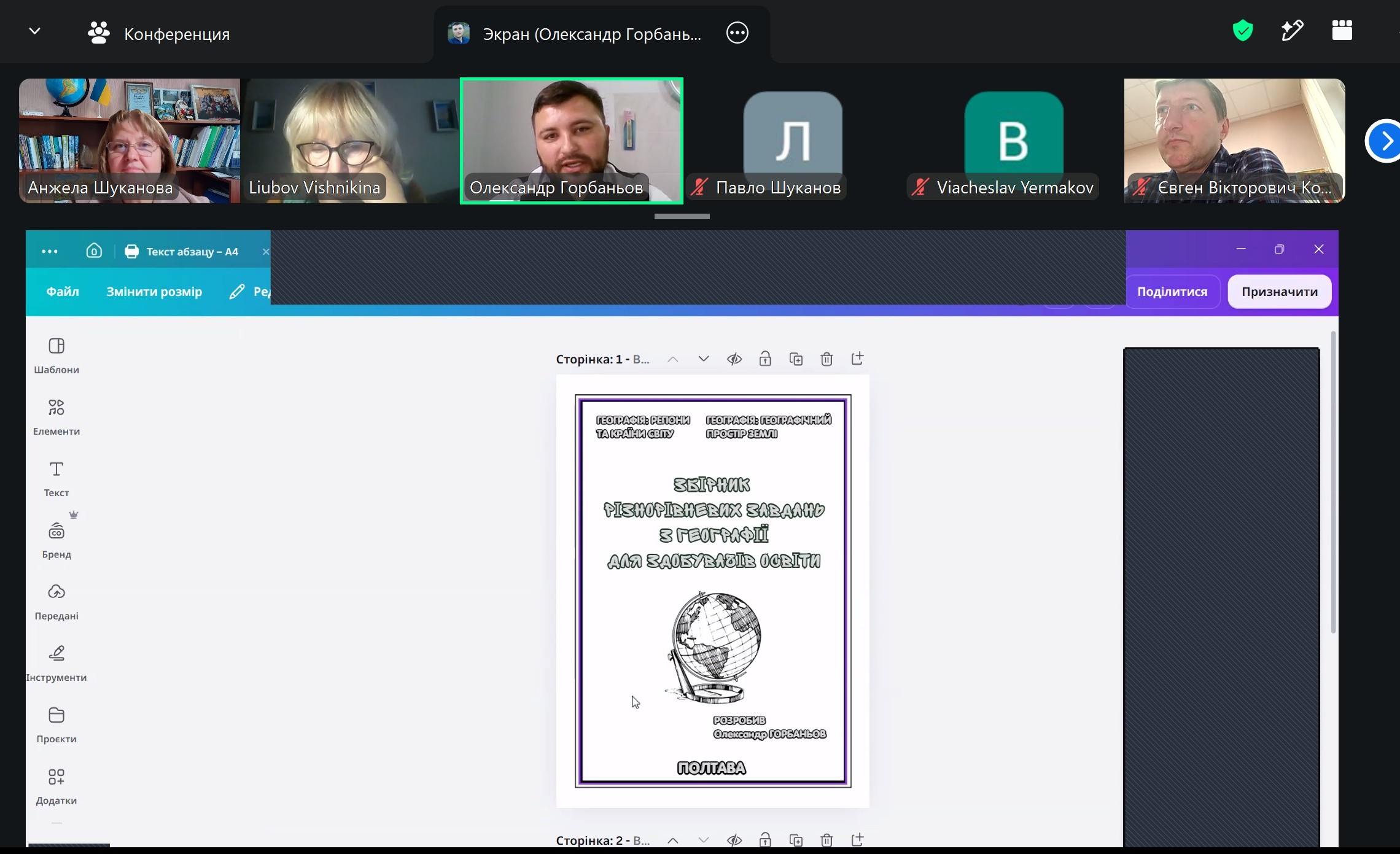Open the Змінити розмір menu
This screenshot has height=854, width=1400.
point(154,292)
